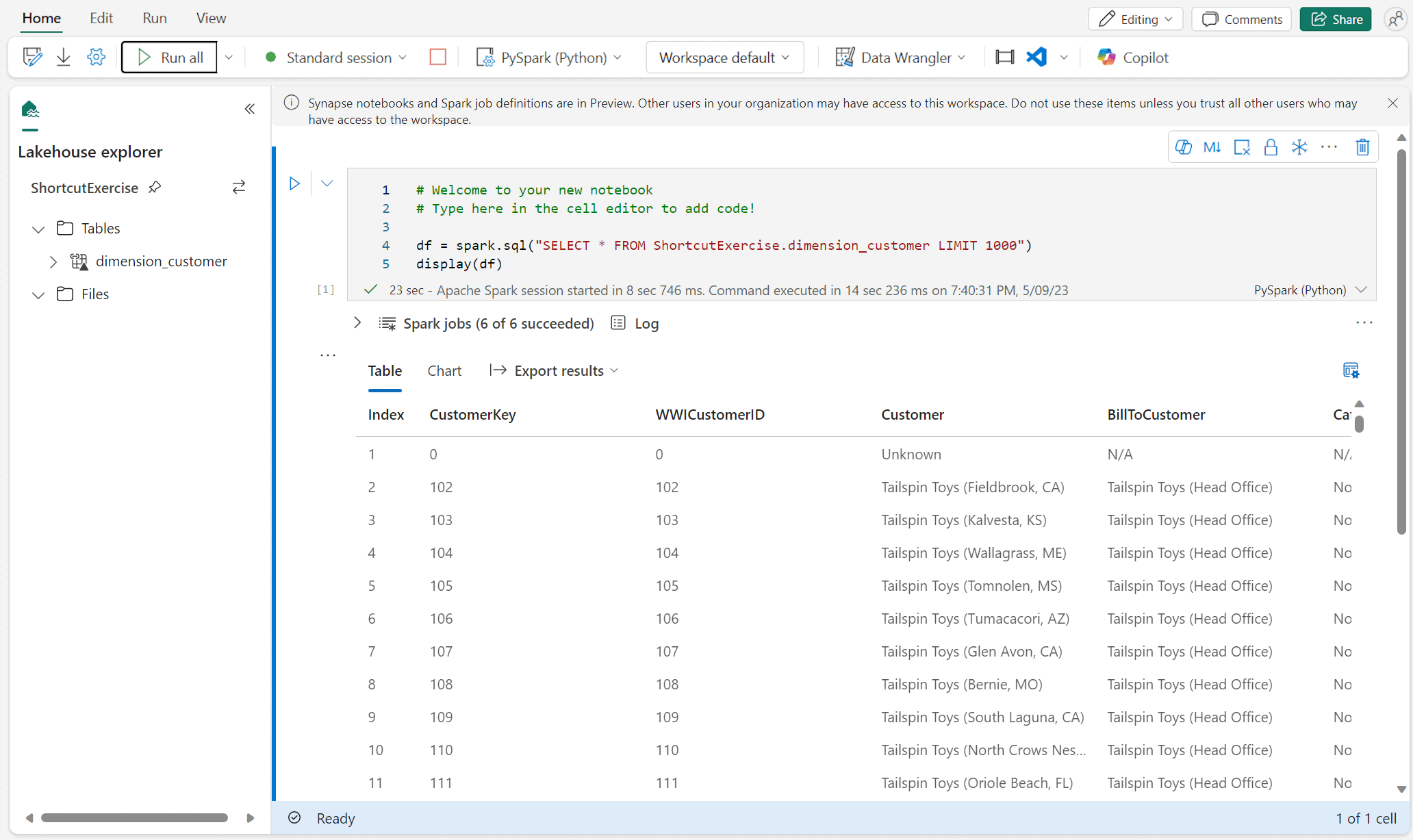Open the Edit tab
Image resolution: width=1413 pixels, height=840 pixels.
tap(101, 18)
